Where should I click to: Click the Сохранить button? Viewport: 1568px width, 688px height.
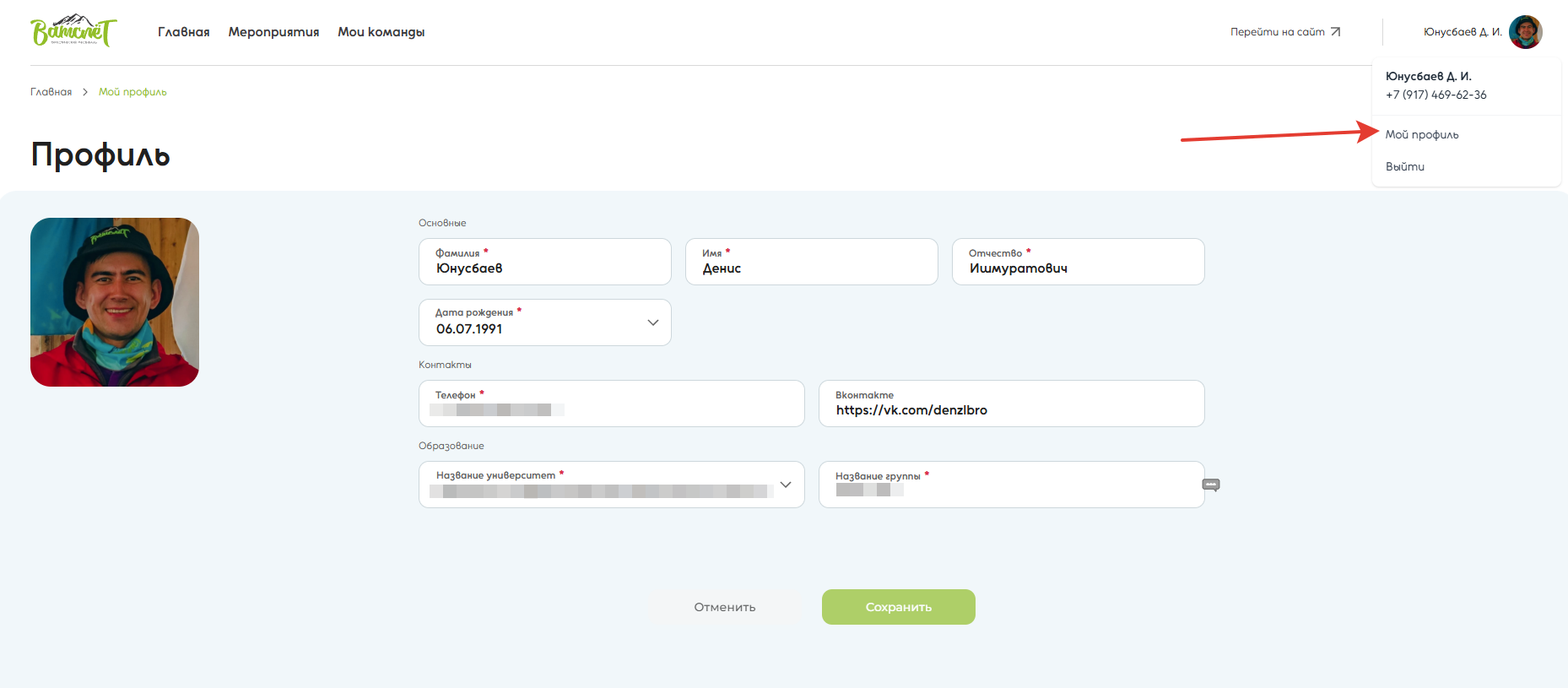tap(899, 607)
